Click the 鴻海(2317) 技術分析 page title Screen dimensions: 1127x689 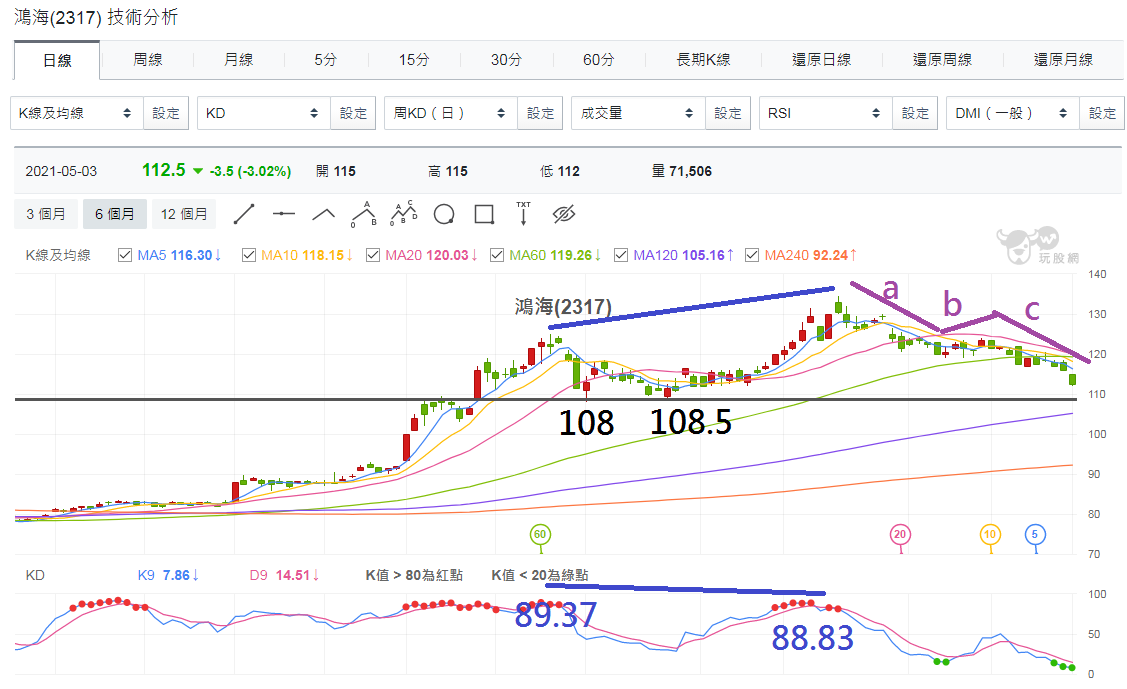[x=96, y=17]
